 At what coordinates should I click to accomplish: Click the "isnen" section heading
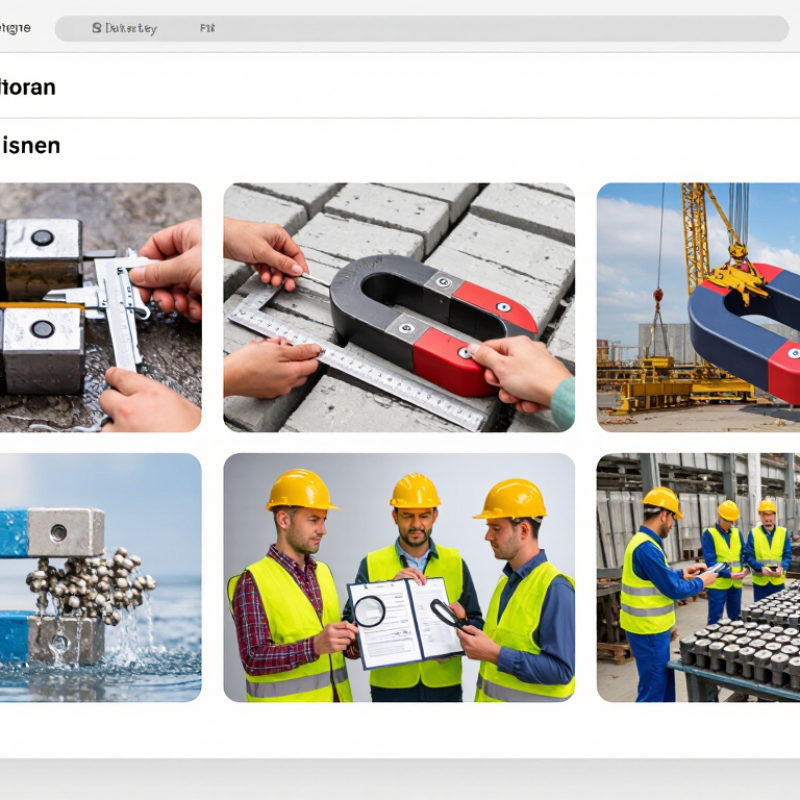click(30, 146)
